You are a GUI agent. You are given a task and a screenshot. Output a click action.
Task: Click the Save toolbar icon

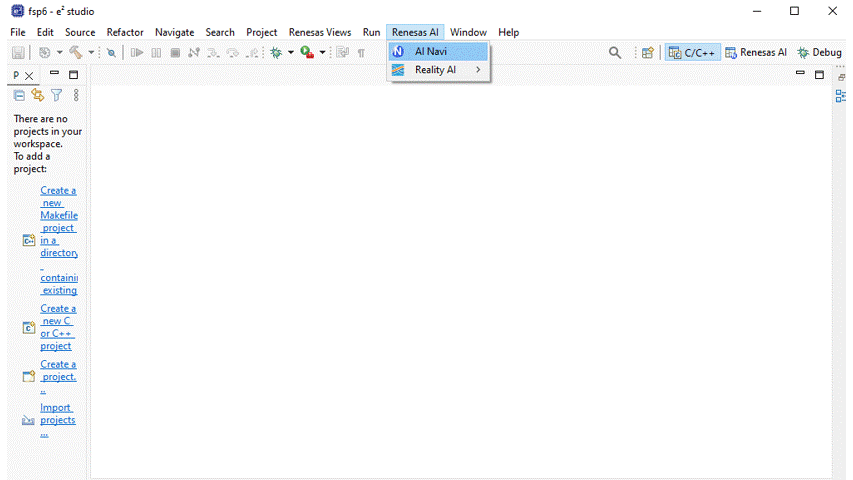click(18, 52)
